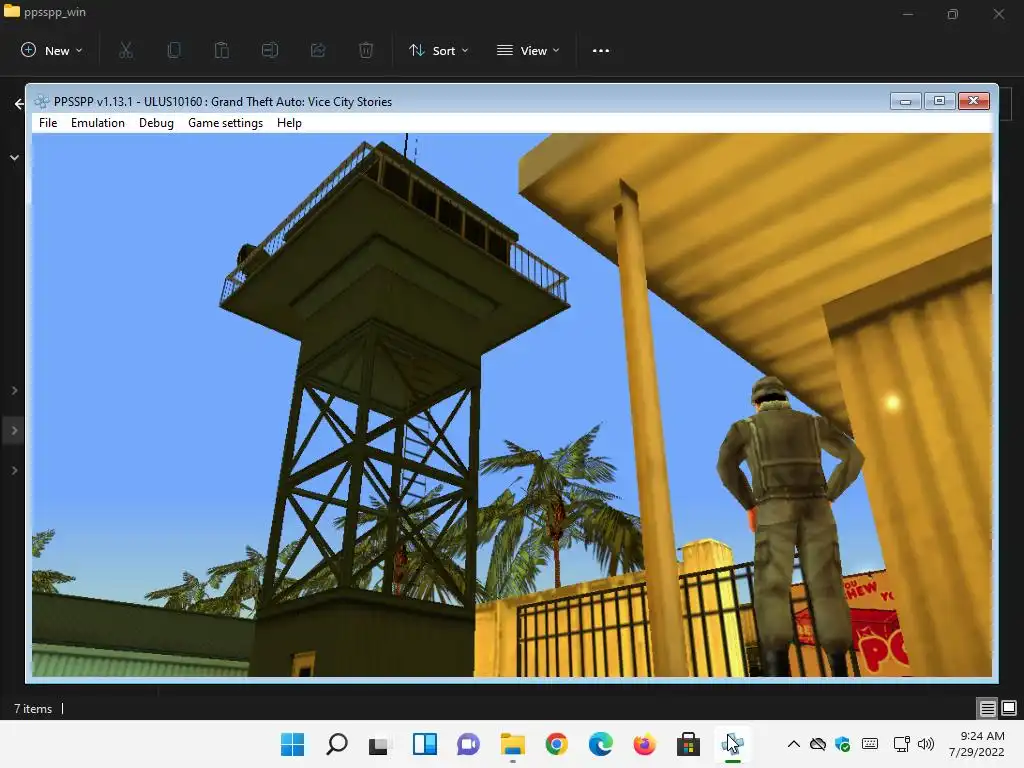The image size is (1024, 768).
Task: Click the touch keyboard tray icon
Action: (870, 744)
